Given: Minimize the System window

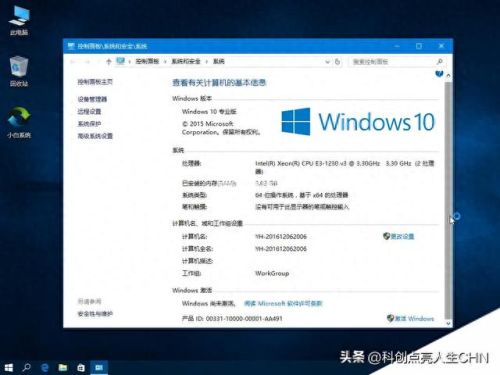Looking at the screenshot, I should [x=397, y=46].
